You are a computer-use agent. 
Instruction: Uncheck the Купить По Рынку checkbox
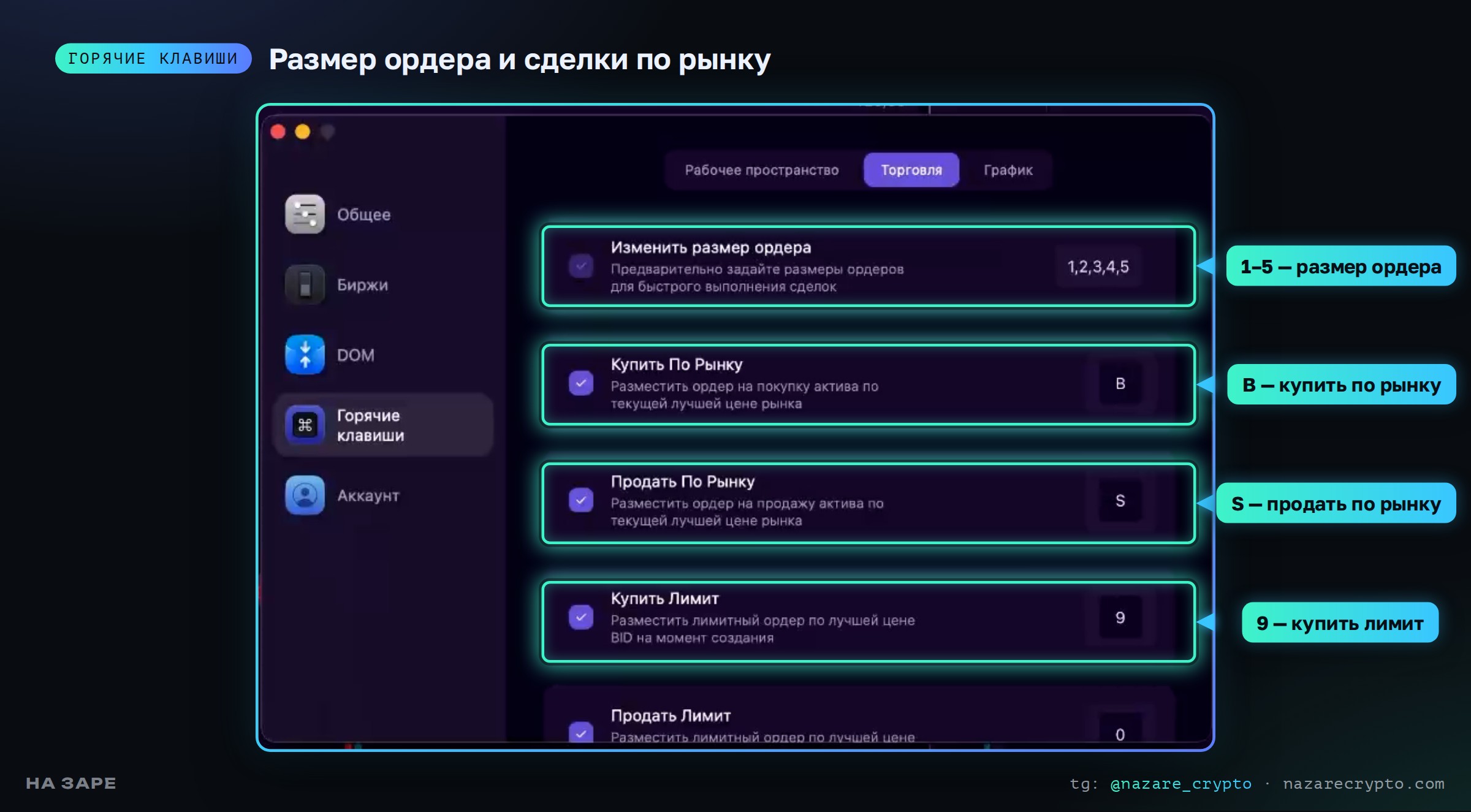pos(581,383)
